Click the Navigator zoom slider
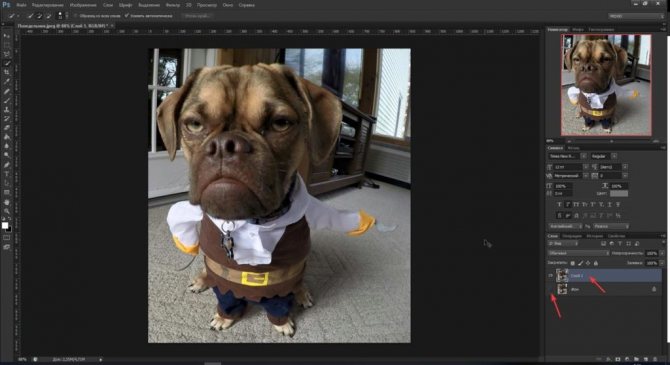670x365 pixels. click(x=611, y=141)
